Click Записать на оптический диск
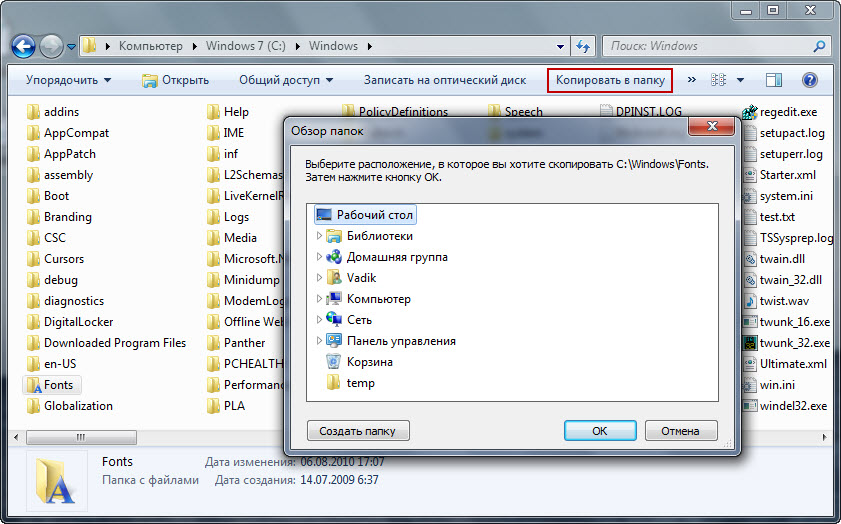The image size is (841, 524). 445,80
